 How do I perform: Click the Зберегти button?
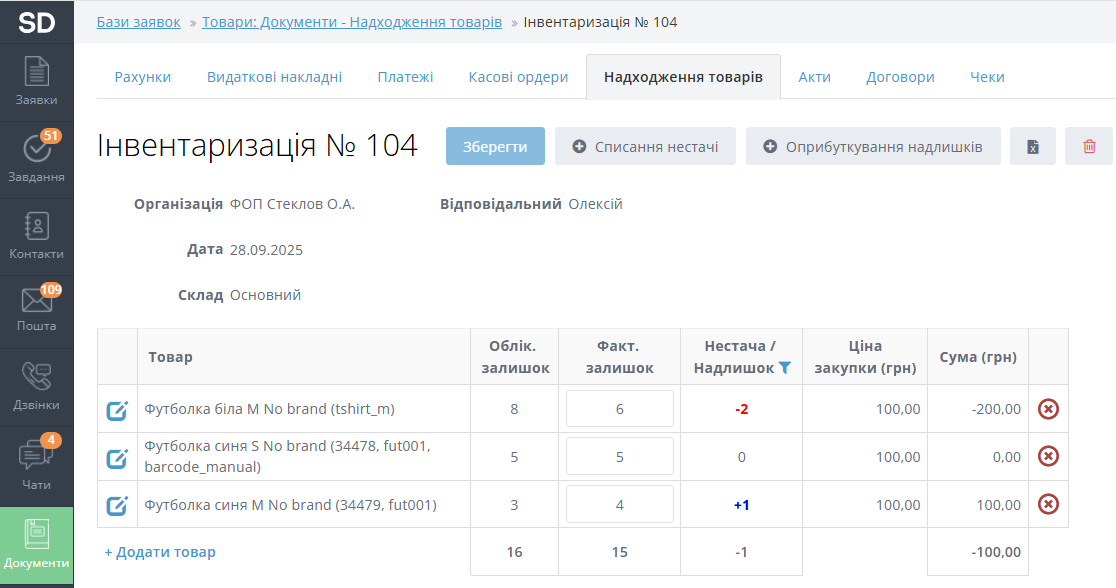point(495,147)
